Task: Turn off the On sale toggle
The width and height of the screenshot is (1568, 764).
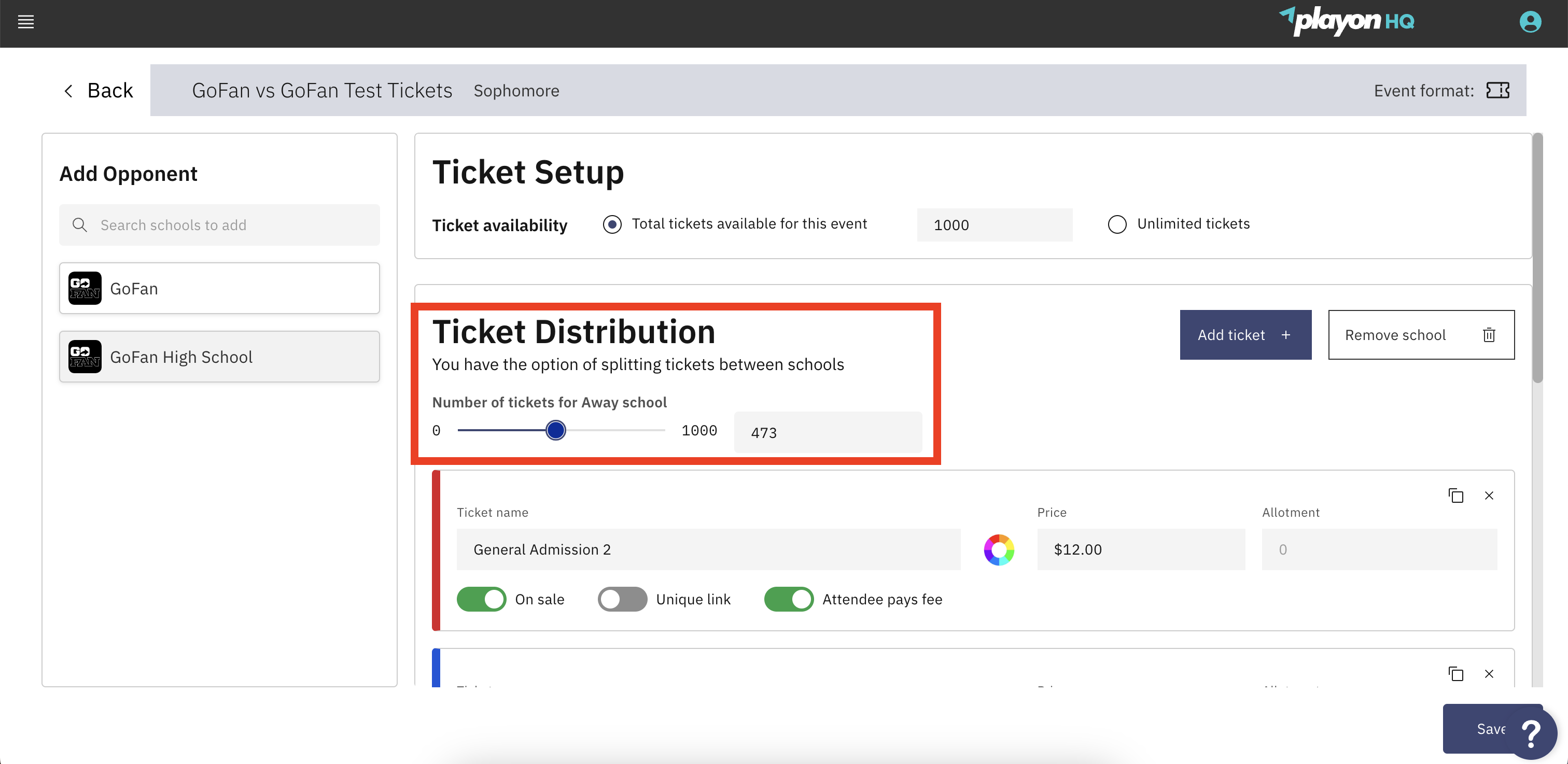Action: (481, 599)
